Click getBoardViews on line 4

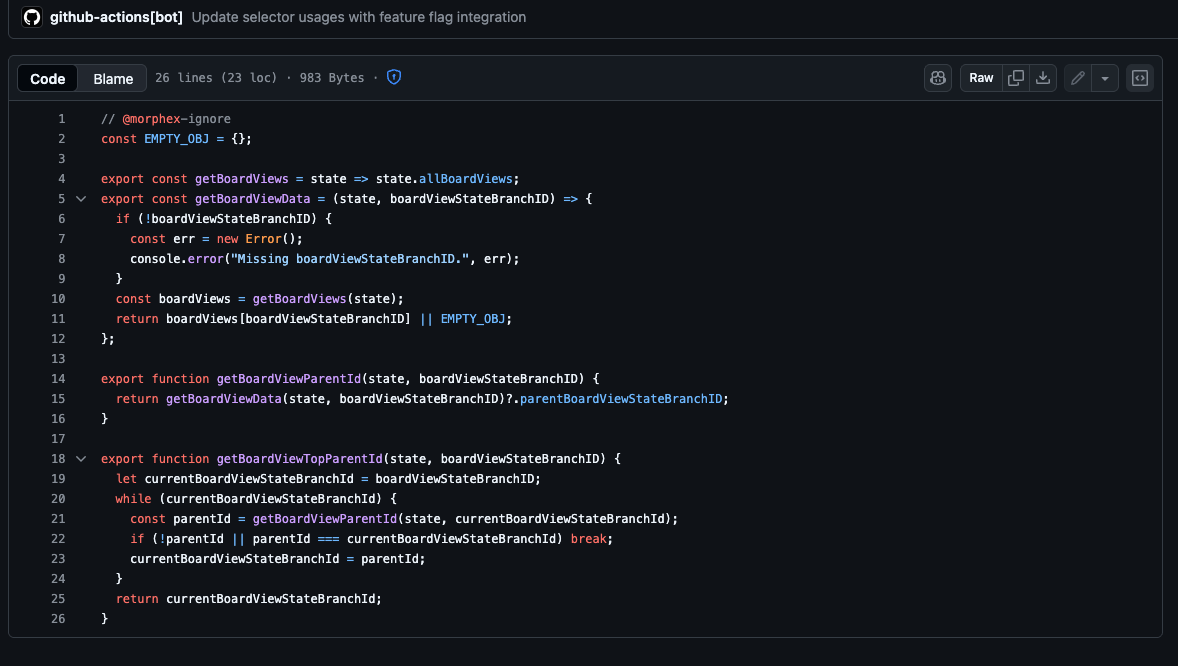[x=242, y=179]
